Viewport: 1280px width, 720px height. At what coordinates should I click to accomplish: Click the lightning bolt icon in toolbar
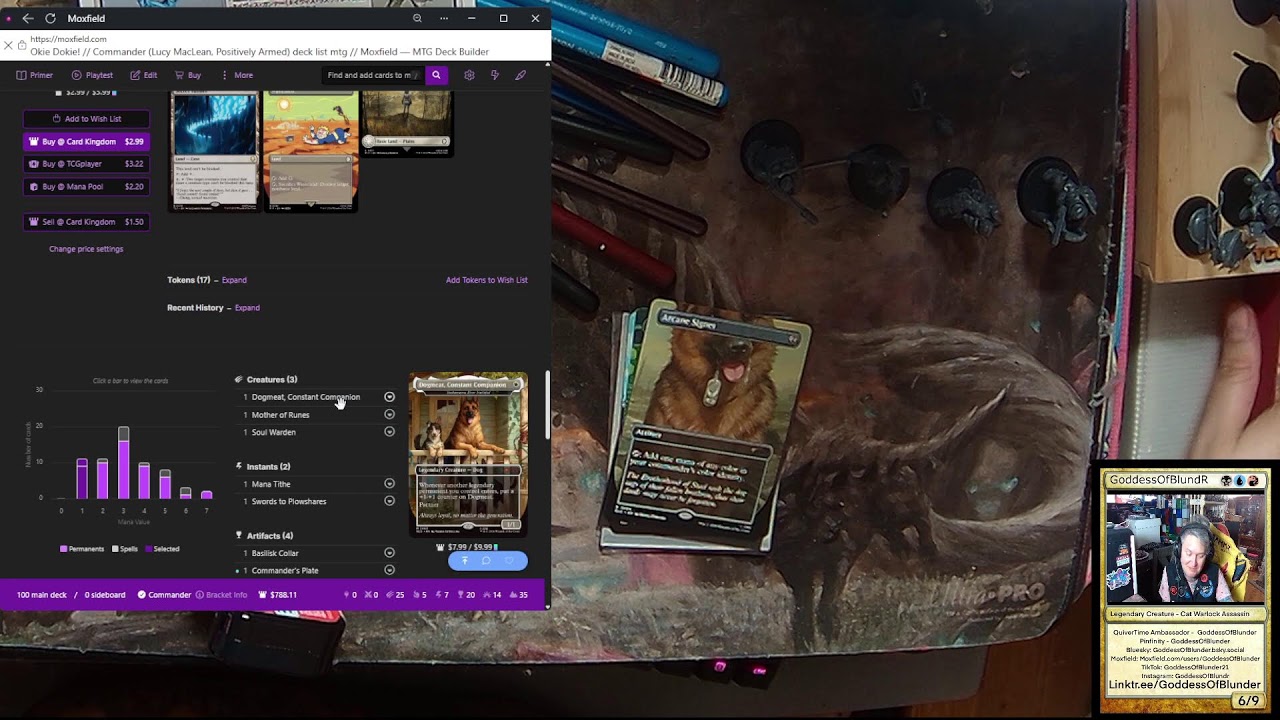click(495, 75)
